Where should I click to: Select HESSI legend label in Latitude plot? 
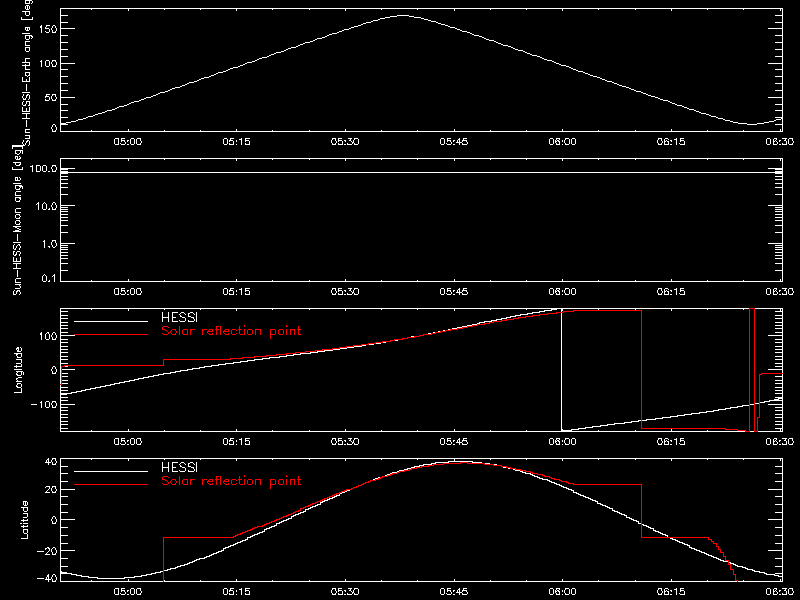pyautogui.click(x=179, y=467)
